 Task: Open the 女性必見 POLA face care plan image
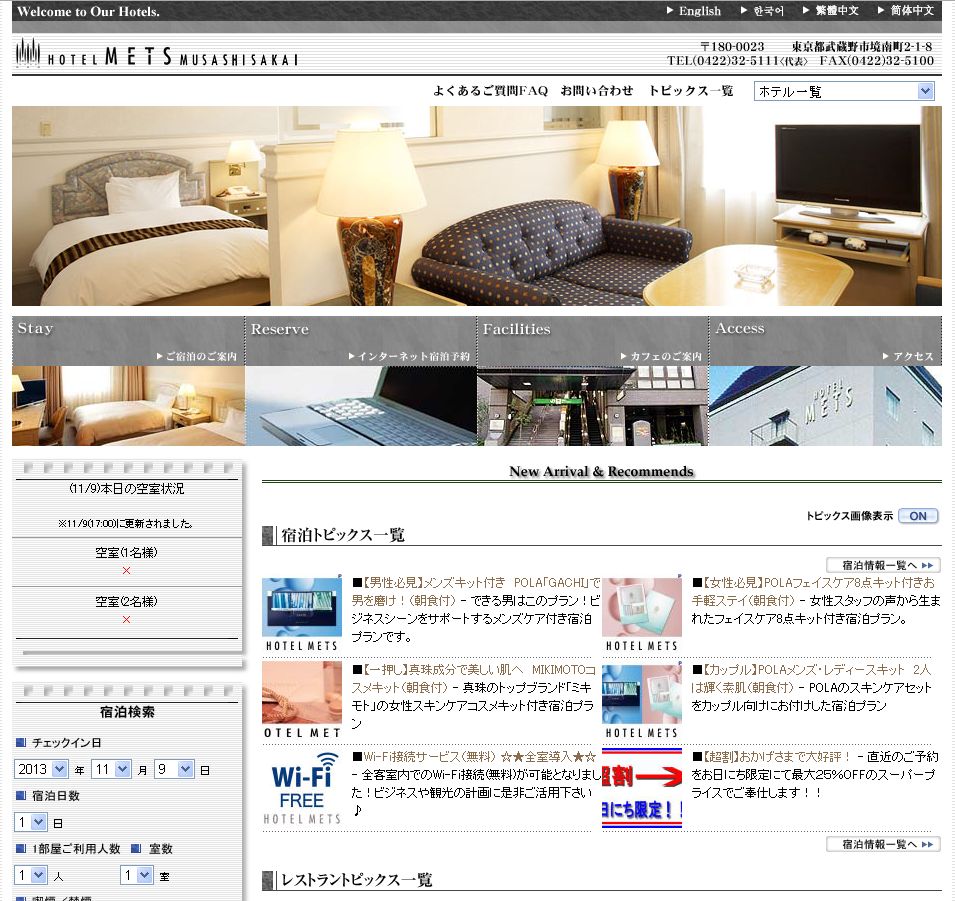(x=641, y=614)
